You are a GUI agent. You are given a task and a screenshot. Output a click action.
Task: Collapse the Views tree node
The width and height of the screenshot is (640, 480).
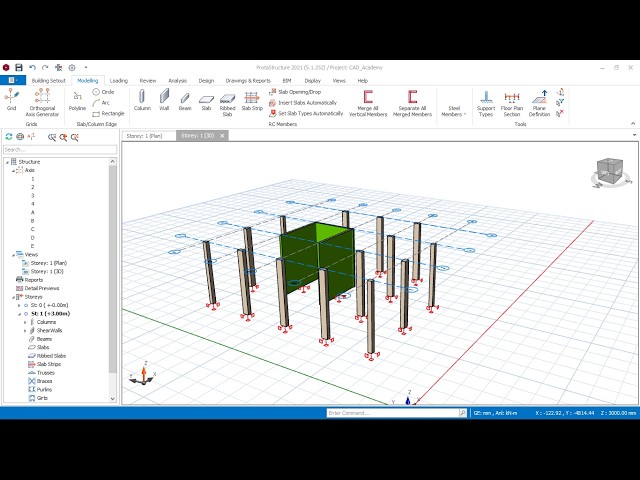pos(13,255)
